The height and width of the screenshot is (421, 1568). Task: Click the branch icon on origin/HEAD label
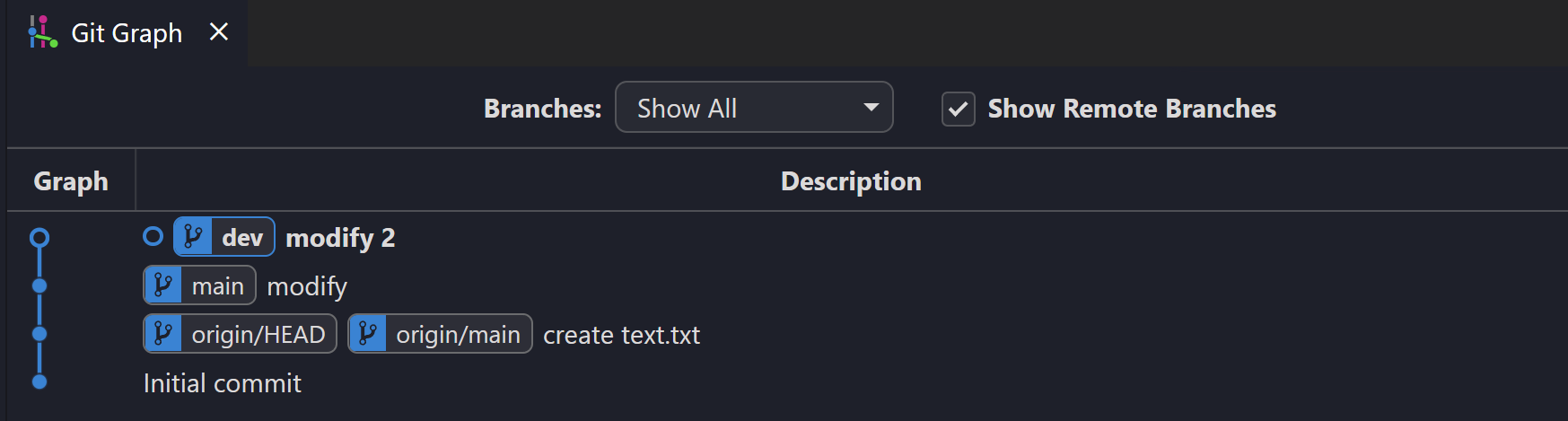(x=163, y=334)
